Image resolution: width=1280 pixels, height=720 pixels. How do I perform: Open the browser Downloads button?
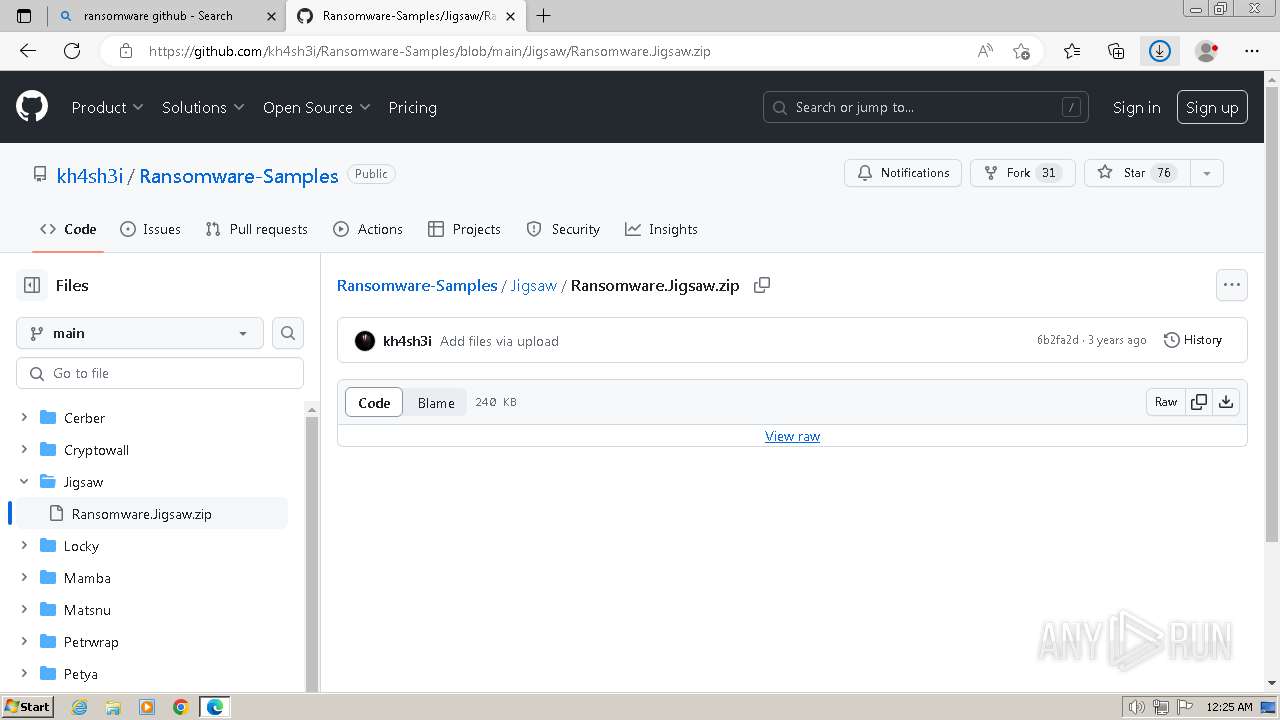tap(1160, 51)
